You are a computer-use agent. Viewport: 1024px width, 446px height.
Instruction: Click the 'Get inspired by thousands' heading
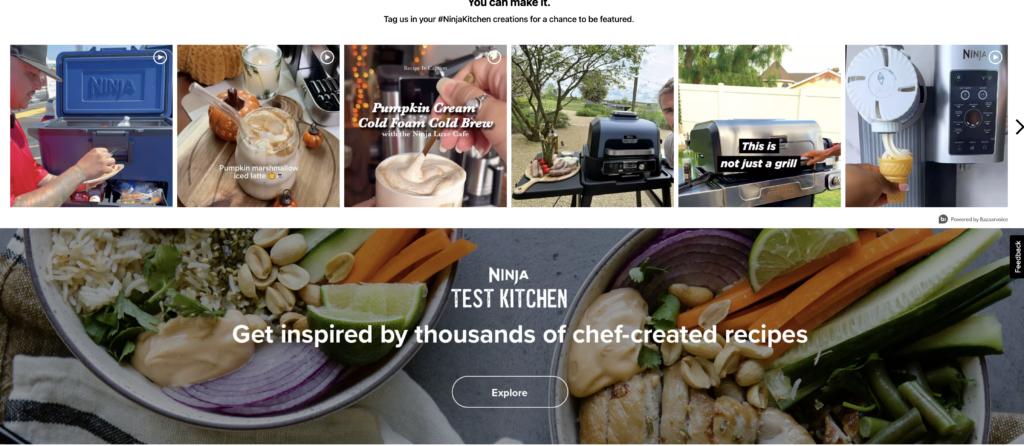click(520, 335)
